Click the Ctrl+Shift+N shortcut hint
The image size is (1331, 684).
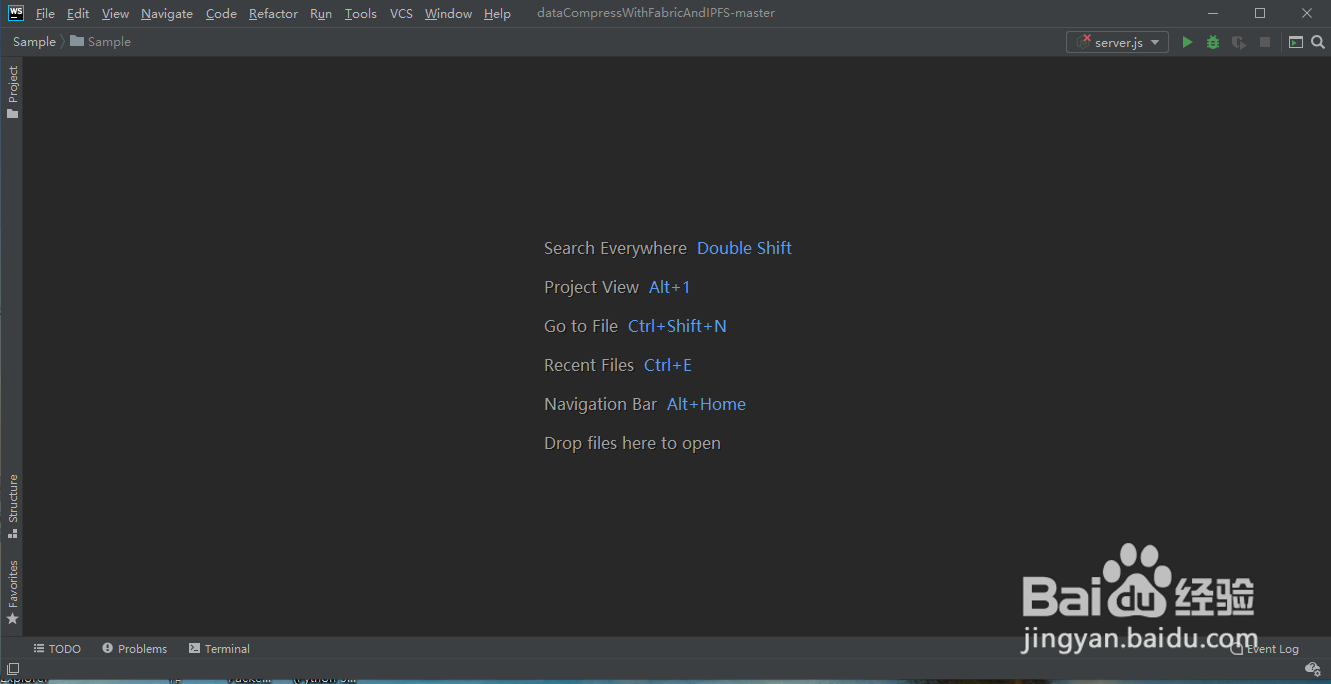(677, 326)
